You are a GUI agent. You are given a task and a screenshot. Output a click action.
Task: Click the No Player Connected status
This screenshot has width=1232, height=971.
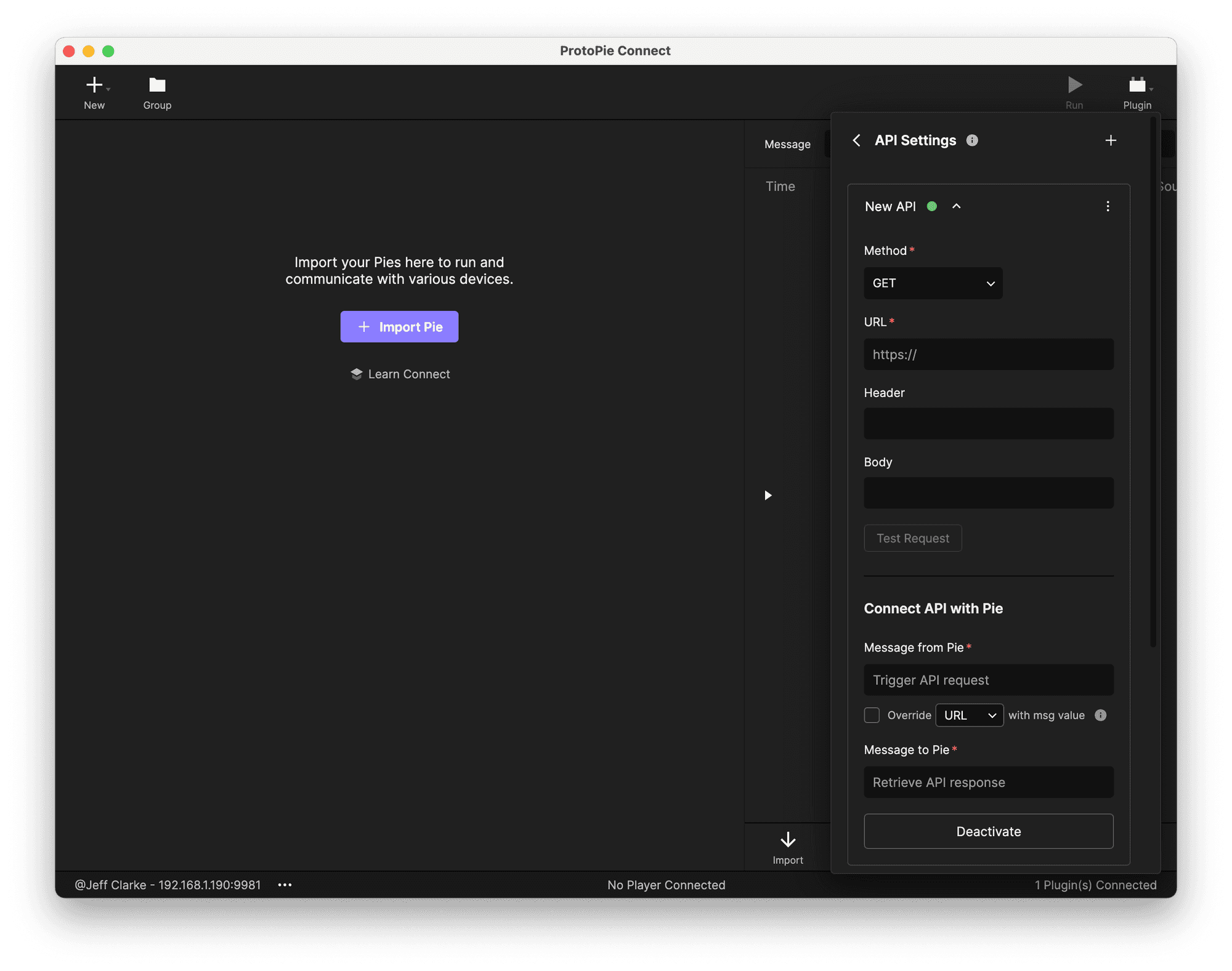(666, 885)
